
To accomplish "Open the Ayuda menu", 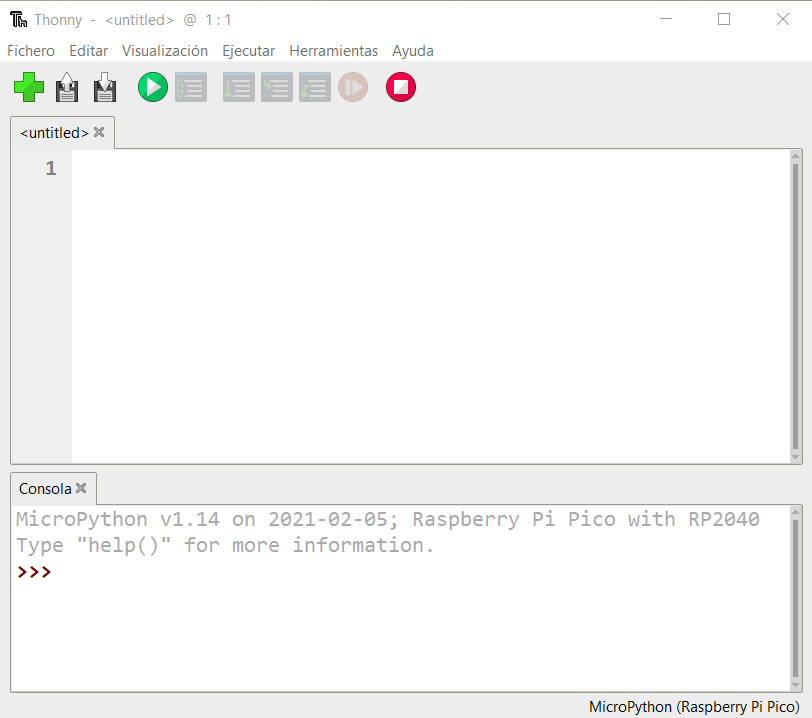I will (412, 51).
